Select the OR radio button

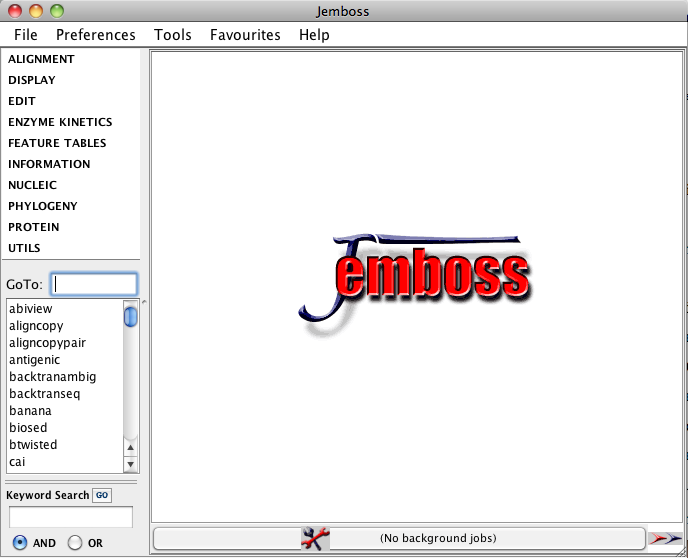(x=75, y=543)
